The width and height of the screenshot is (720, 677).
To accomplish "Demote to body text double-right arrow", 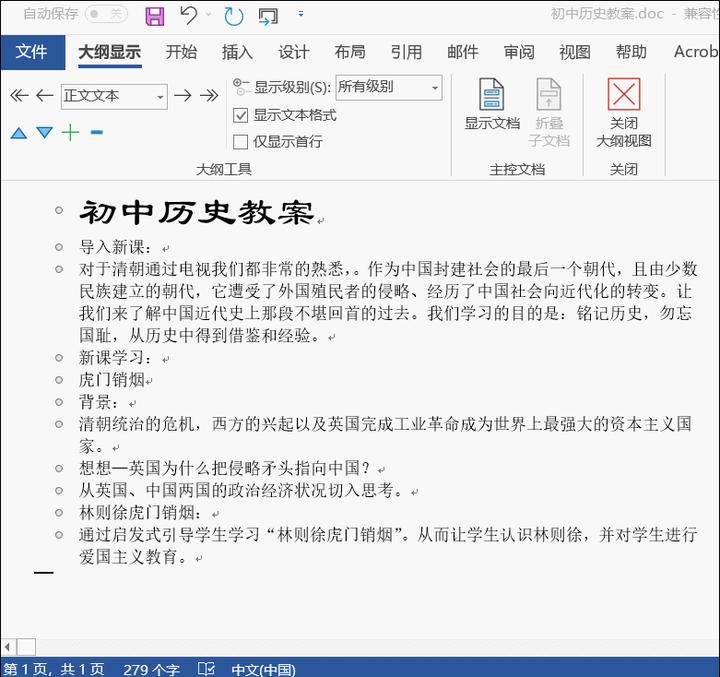I will 209,96.
